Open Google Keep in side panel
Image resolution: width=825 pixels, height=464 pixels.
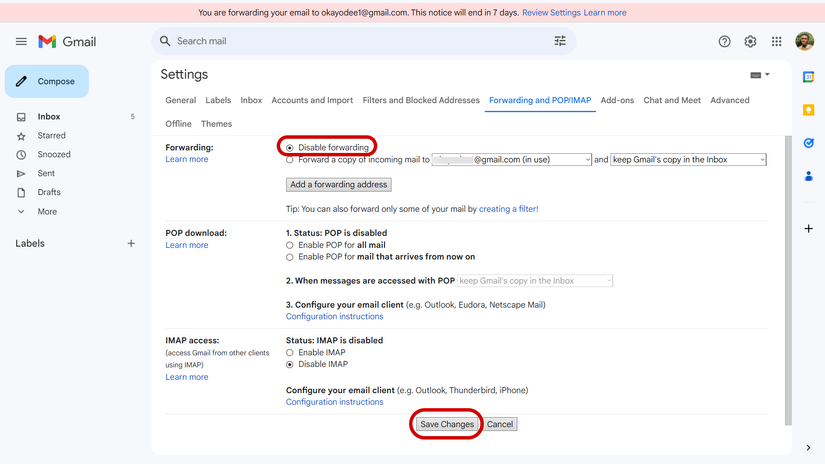[x=809, y=110]
